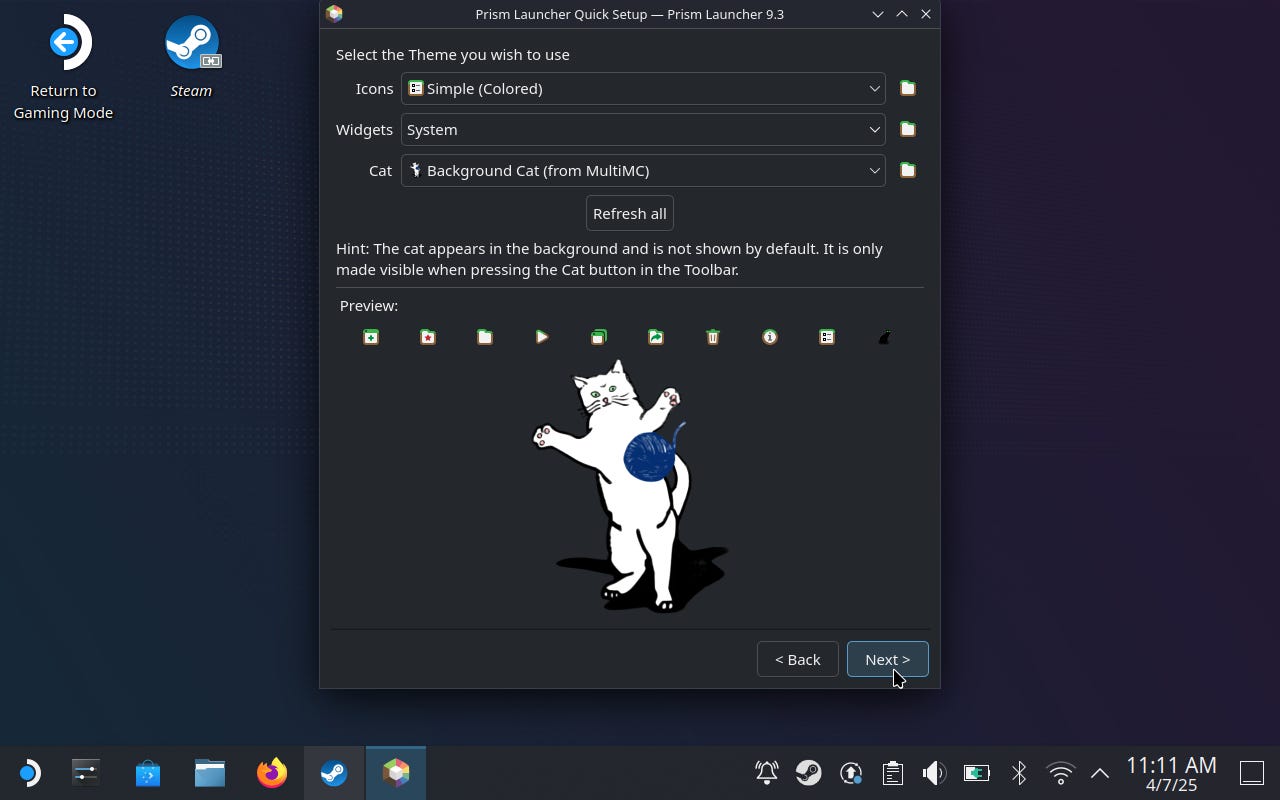Click the starred folder preview icon
The height and width of the screenshot is (800, 1280).
(428, 337)
